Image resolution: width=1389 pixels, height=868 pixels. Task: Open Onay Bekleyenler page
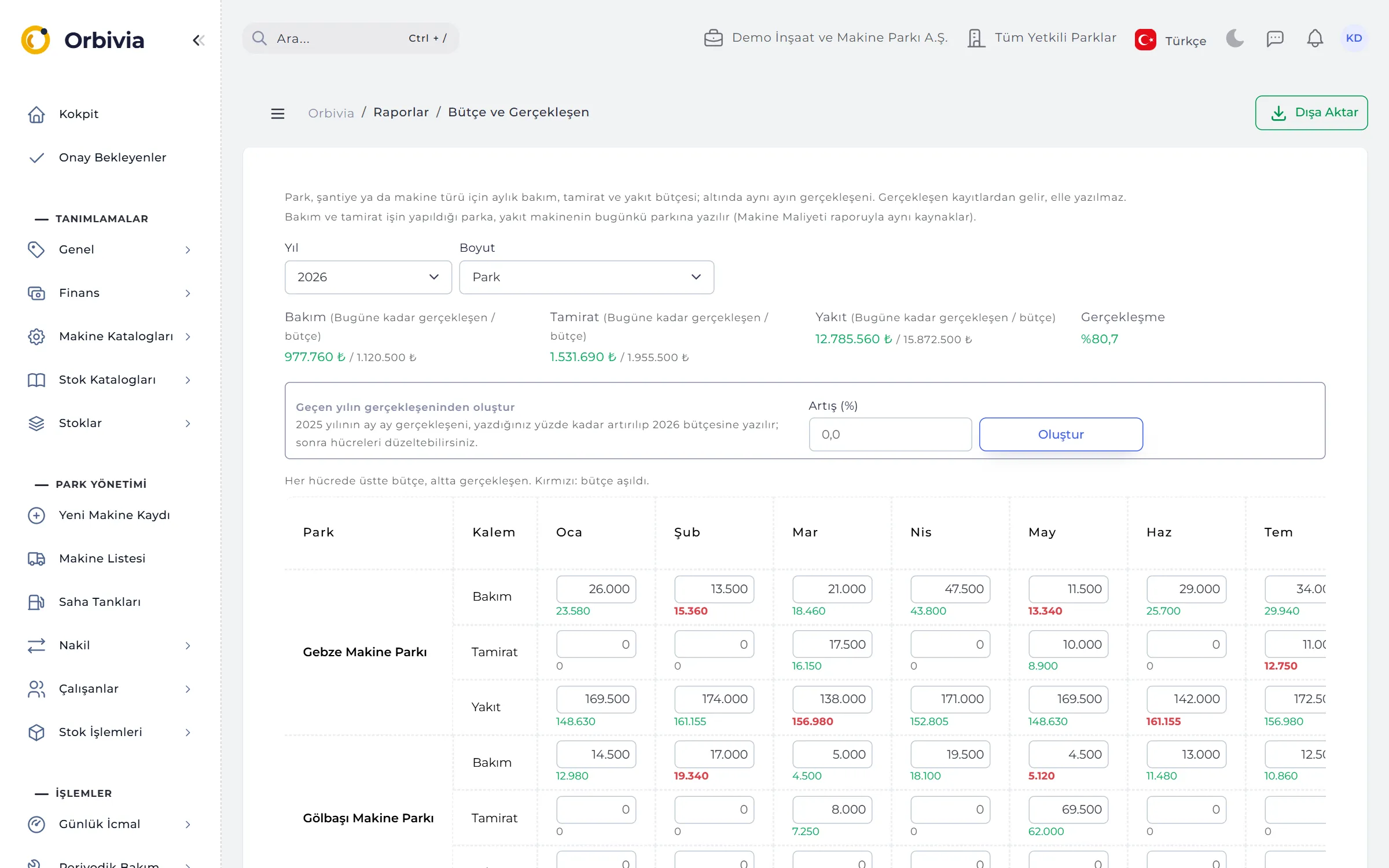110,157
